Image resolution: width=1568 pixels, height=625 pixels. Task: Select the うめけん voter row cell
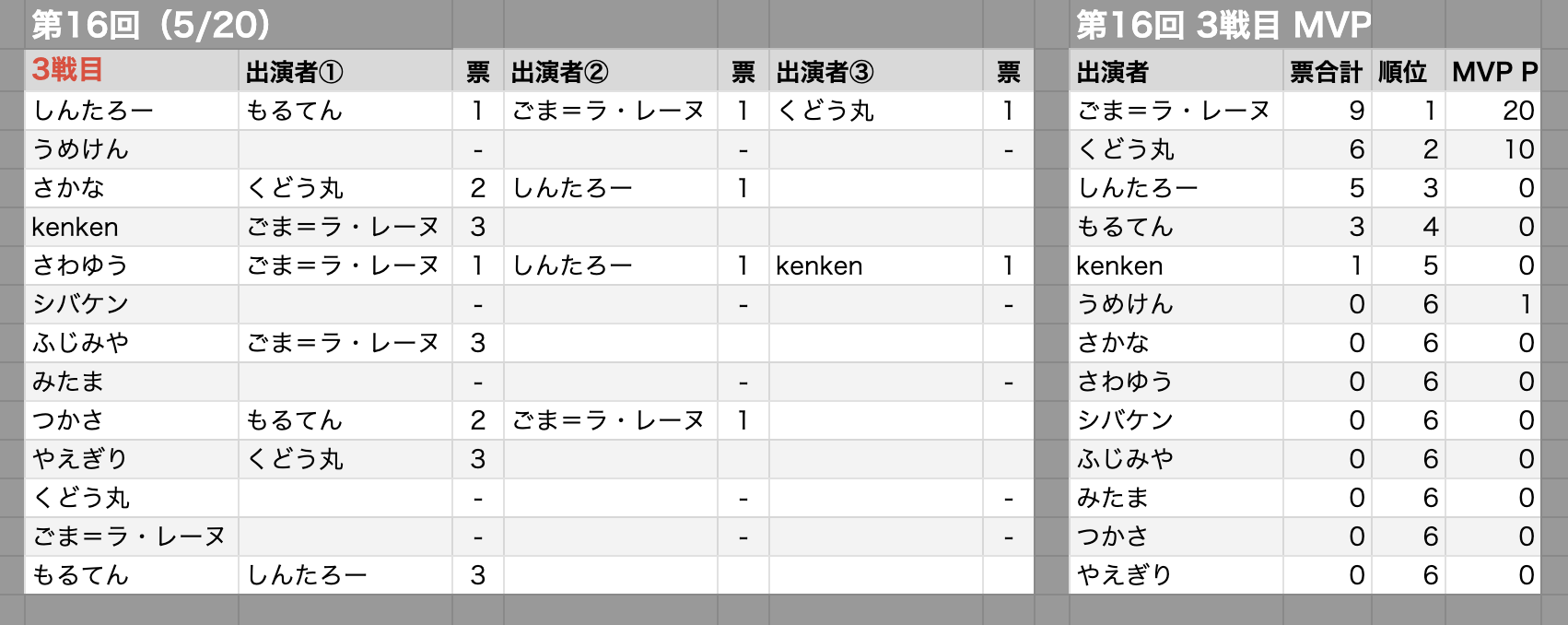(x=131, y=149)
